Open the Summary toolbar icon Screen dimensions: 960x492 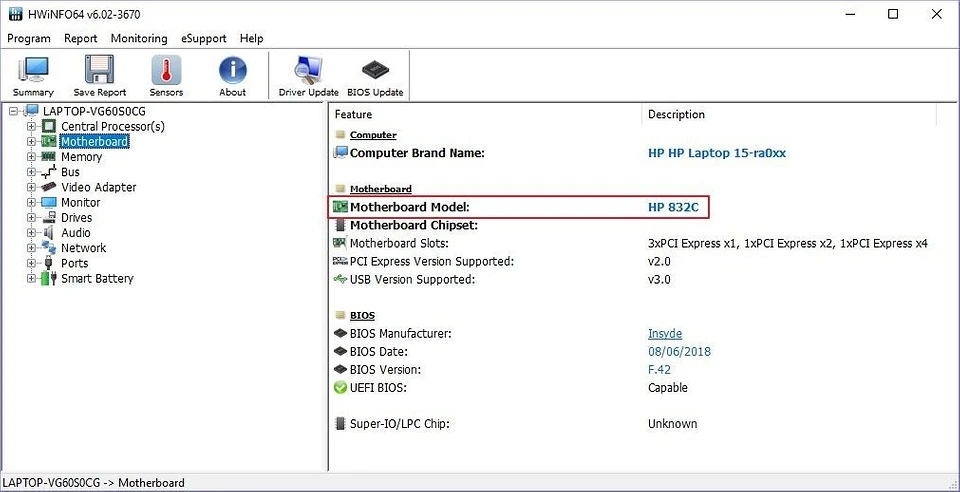click(x=33, y=76)
